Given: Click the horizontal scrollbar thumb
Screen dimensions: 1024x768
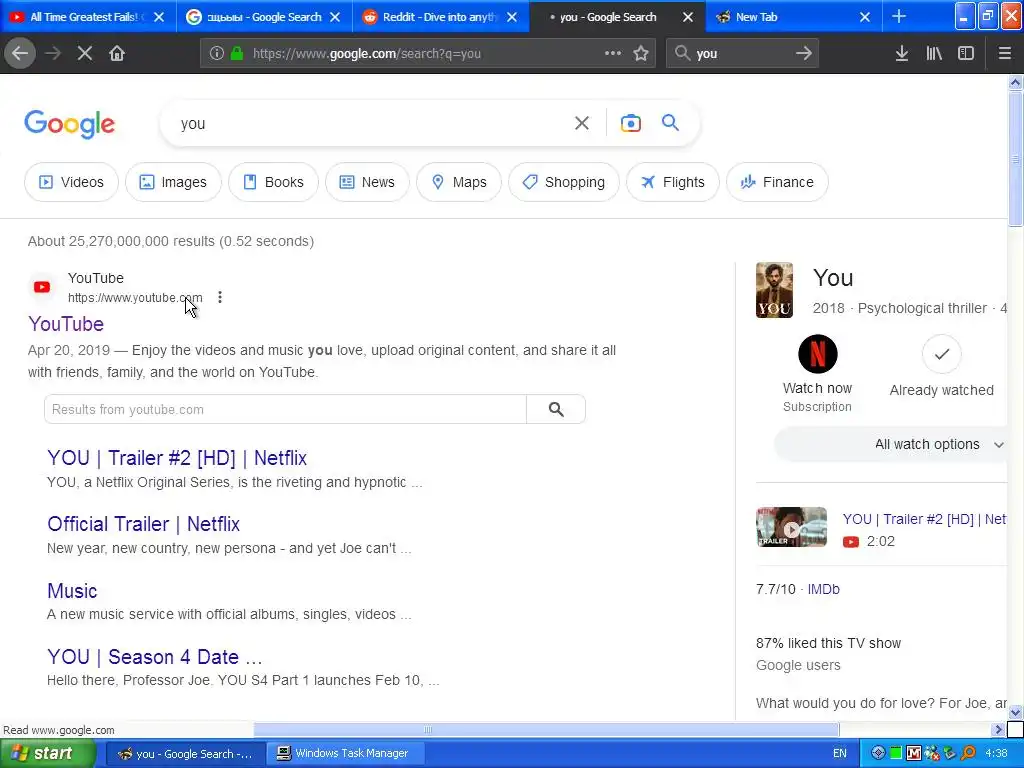Looking at the screenshot, I should pyautogui.click(x=547, y=729).
